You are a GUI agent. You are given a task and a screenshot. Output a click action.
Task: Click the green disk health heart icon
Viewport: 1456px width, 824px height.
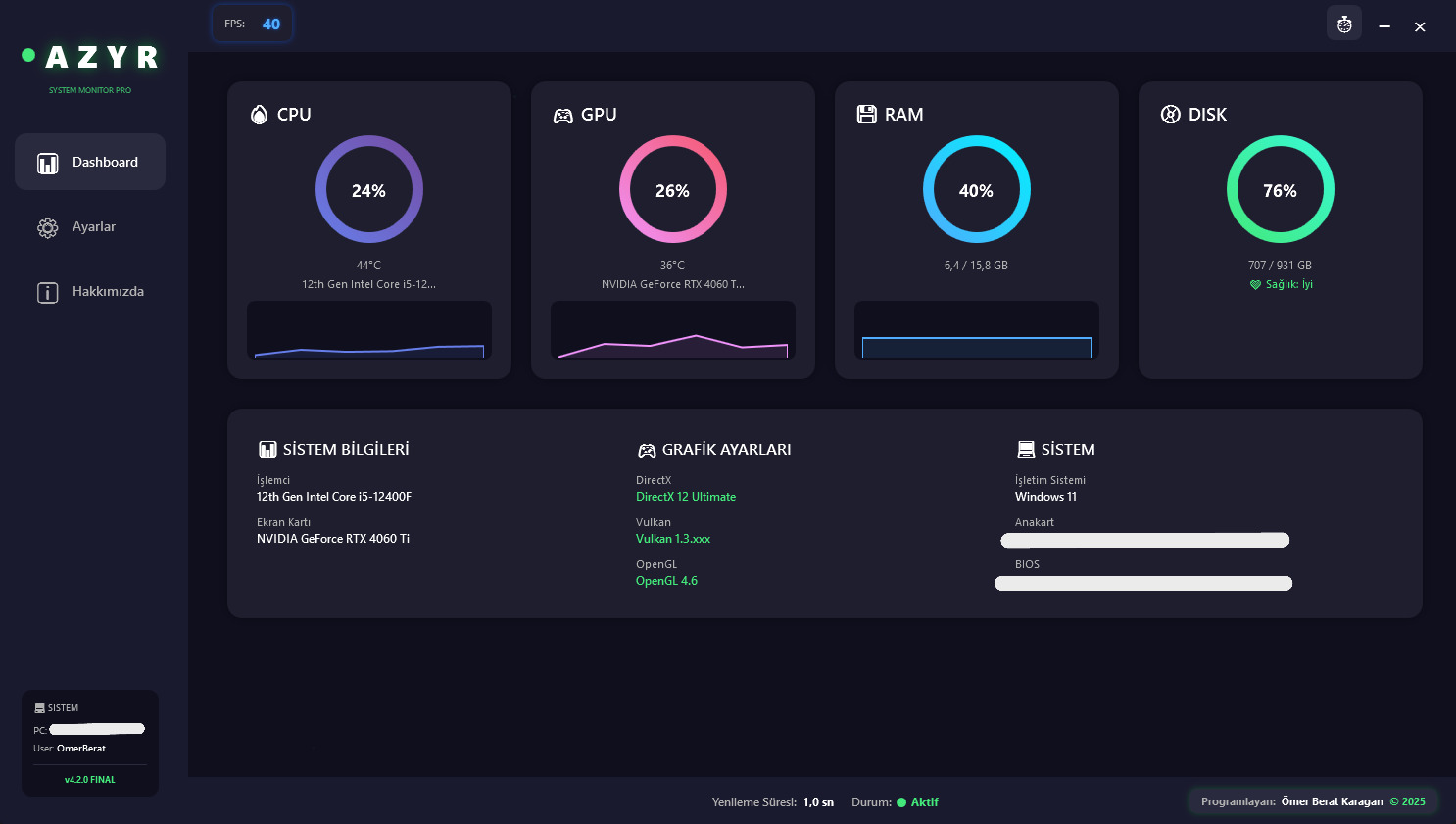1255,285
